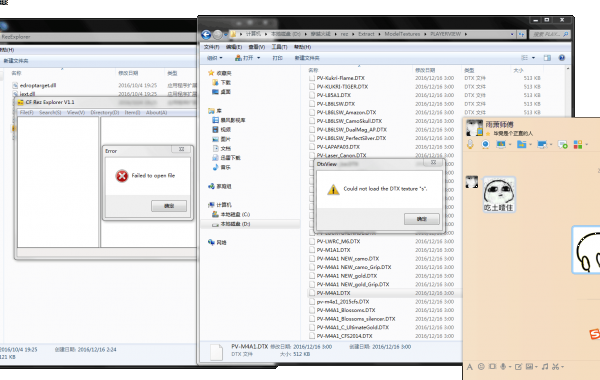Open the help question mark icon in Explorer
Viewport: 600px width, 380px height.
click(561, 58)
